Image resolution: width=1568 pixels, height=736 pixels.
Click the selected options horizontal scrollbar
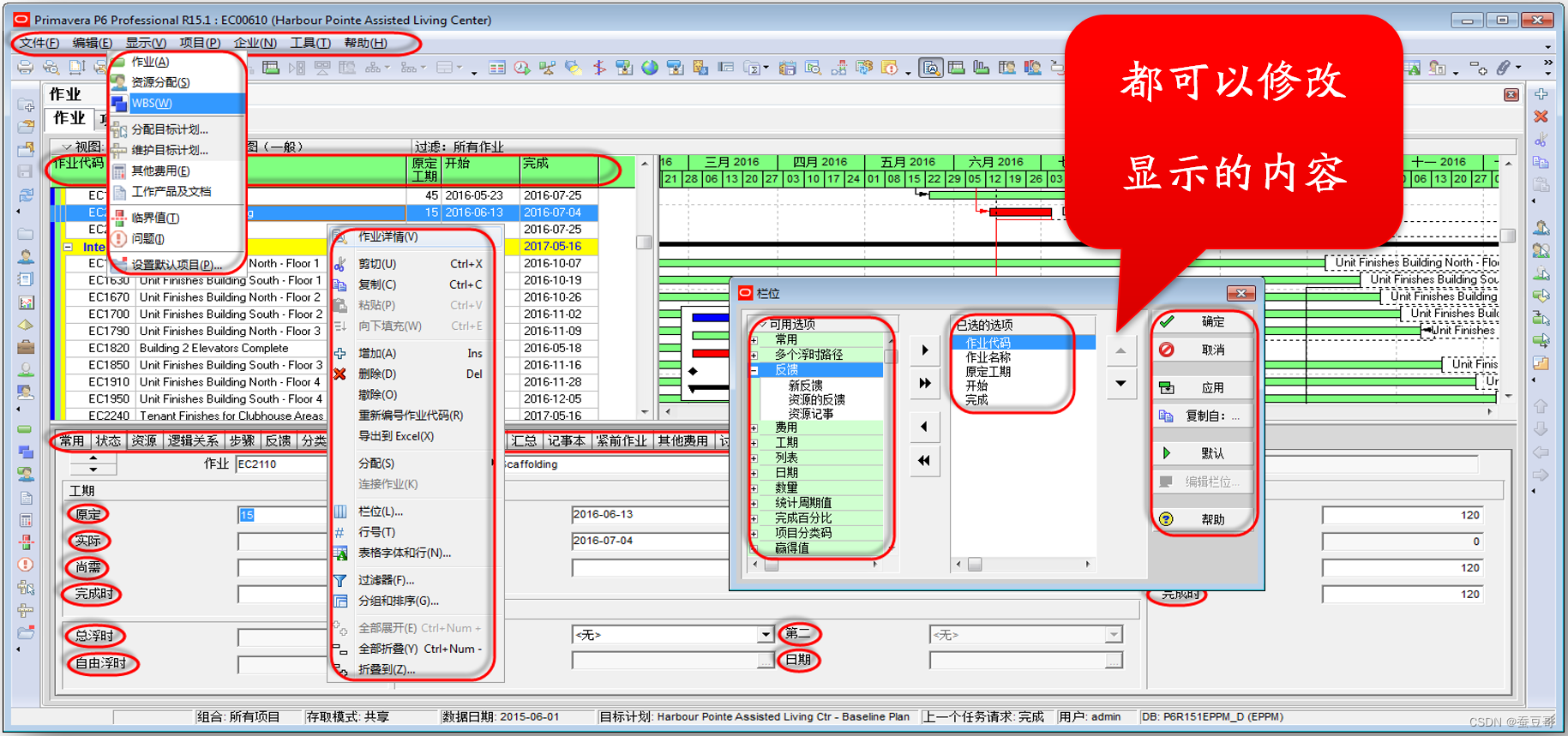tap(1024, 565)
